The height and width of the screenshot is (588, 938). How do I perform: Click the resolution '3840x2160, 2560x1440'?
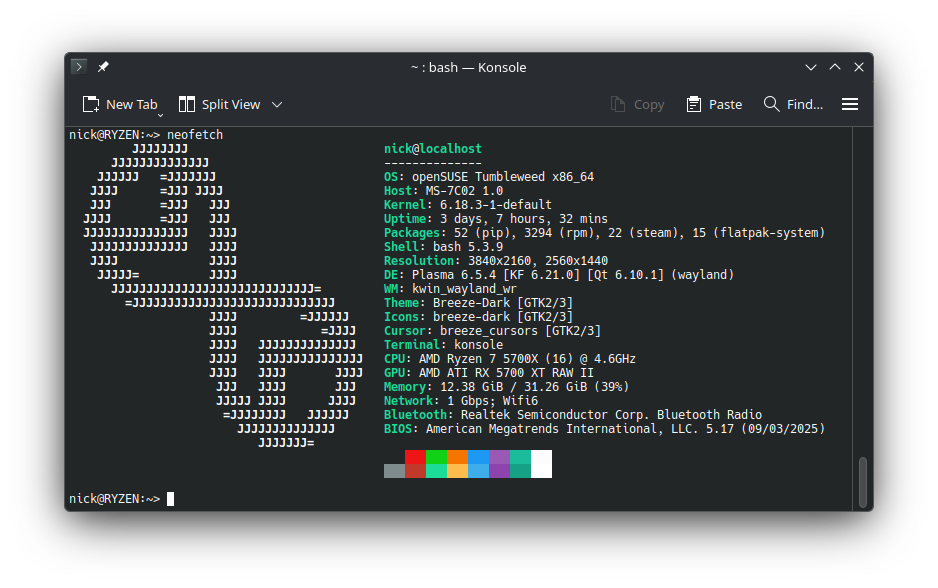tap(538, 261)
